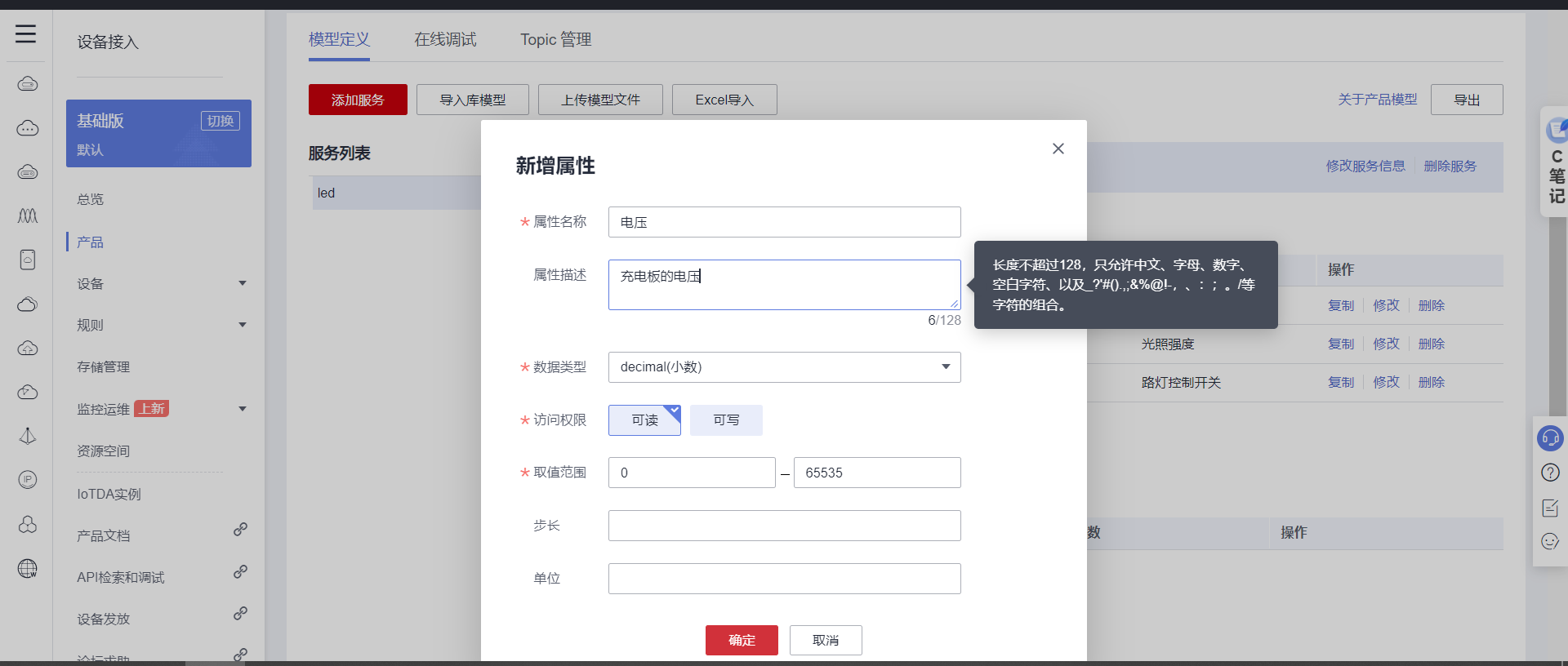Screen dimensions: 1568x666
Task: Open the headset customer service icon
Action: point(1550,438)
